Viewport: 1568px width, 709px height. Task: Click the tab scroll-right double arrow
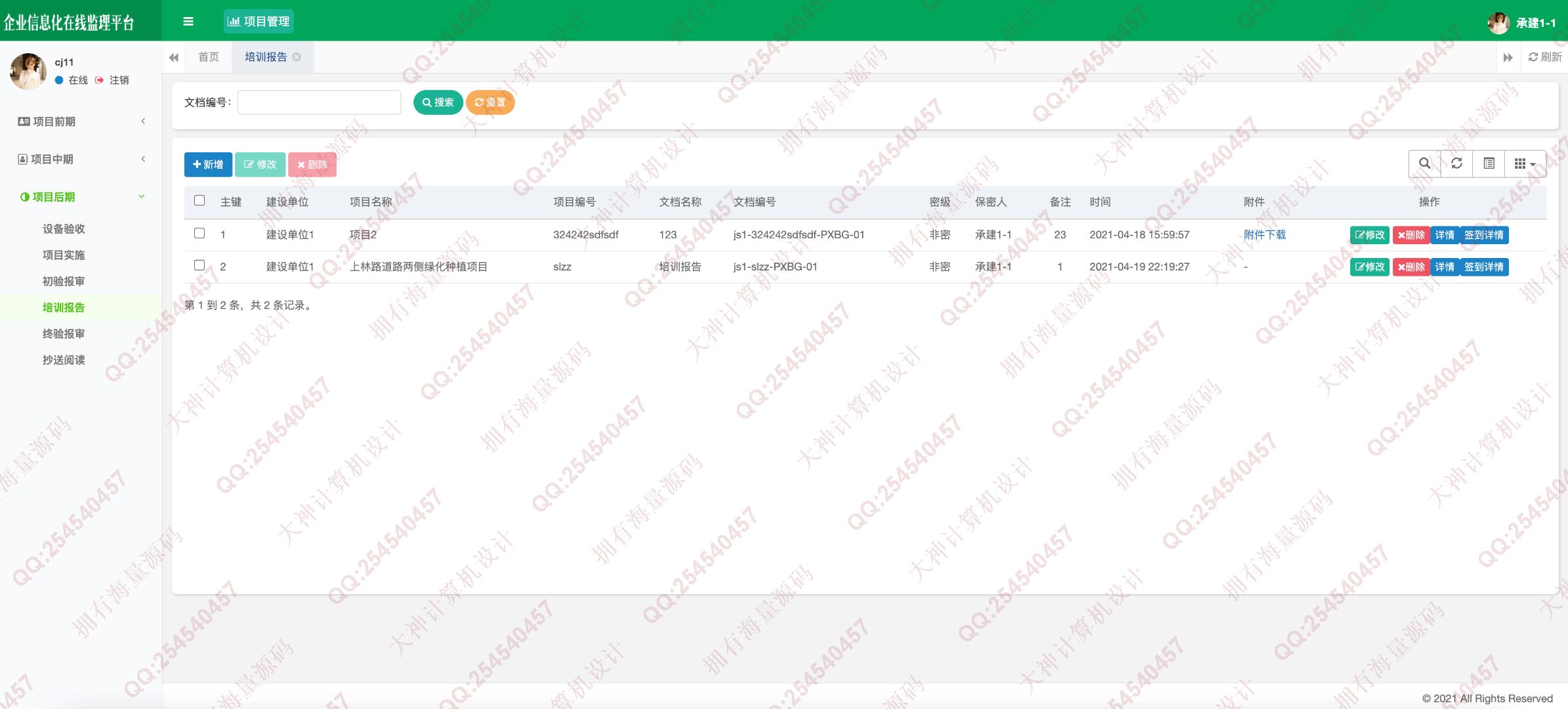(1508, 57)
